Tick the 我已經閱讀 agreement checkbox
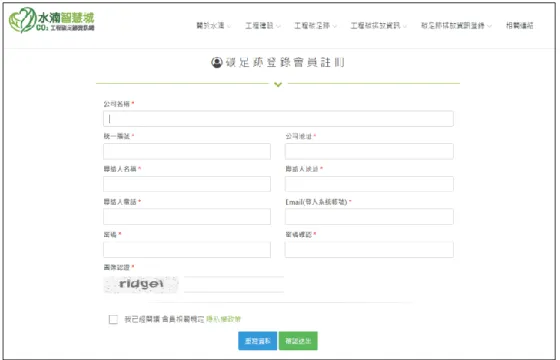This screenshot has width=560, height=360. [113, 319]
